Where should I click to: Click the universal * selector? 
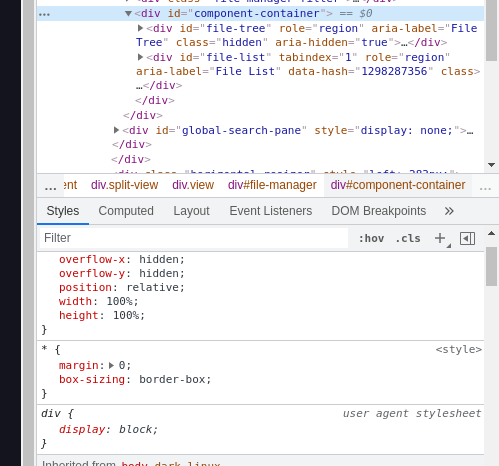pos(44,349)
